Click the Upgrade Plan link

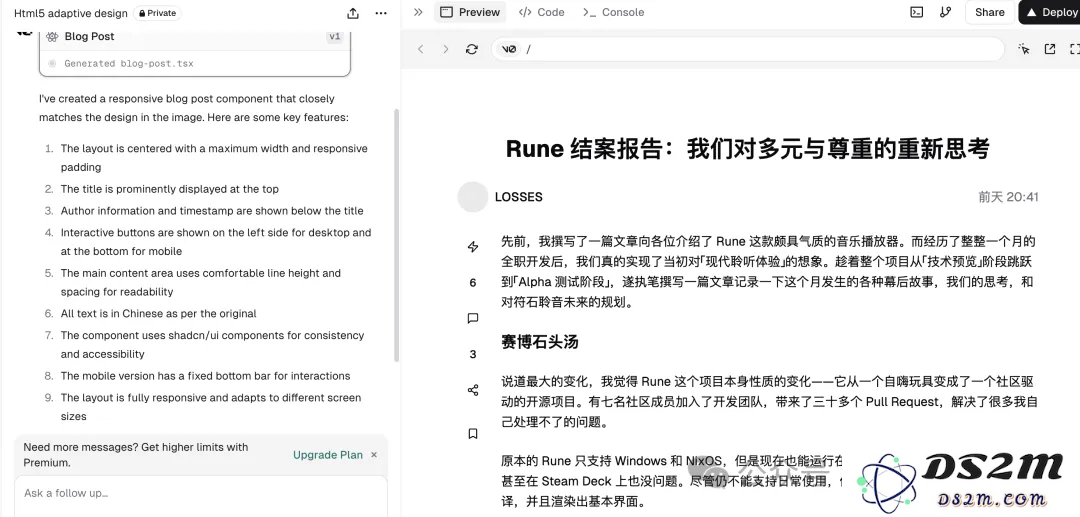point(328,454)
